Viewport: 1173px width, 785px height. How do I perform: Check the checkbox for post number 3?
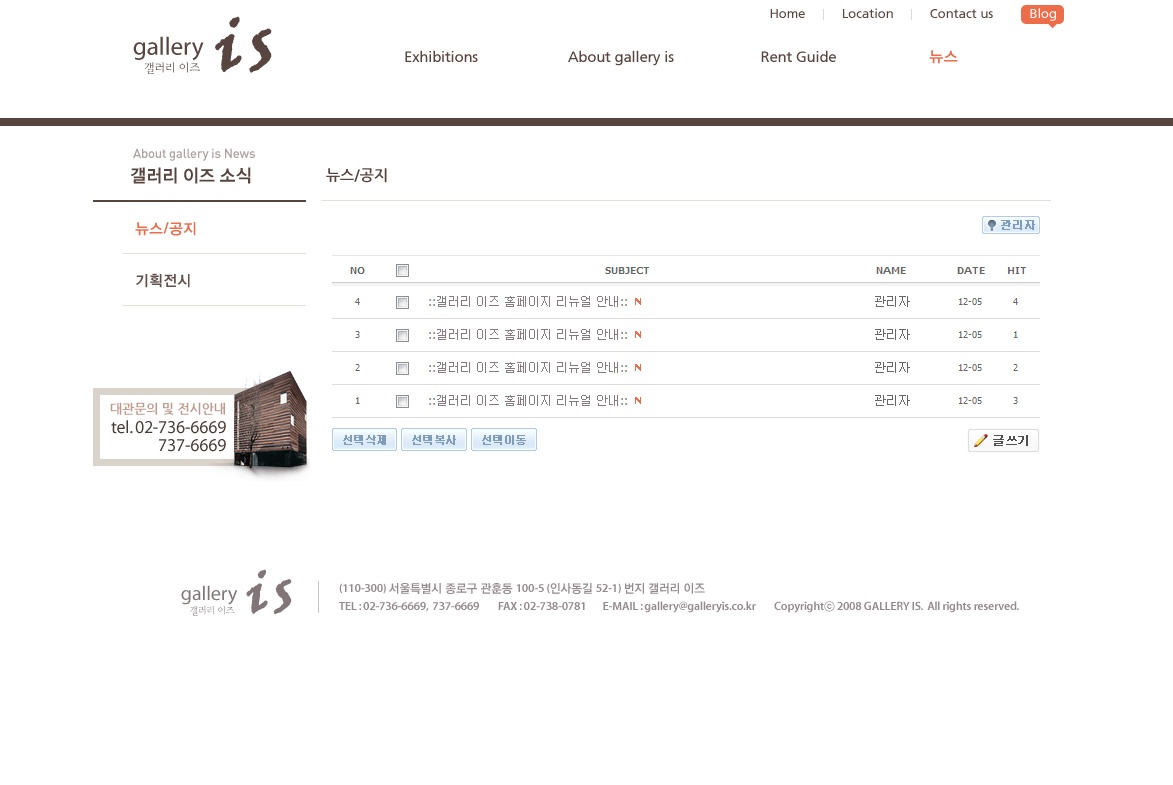(402, 335)
